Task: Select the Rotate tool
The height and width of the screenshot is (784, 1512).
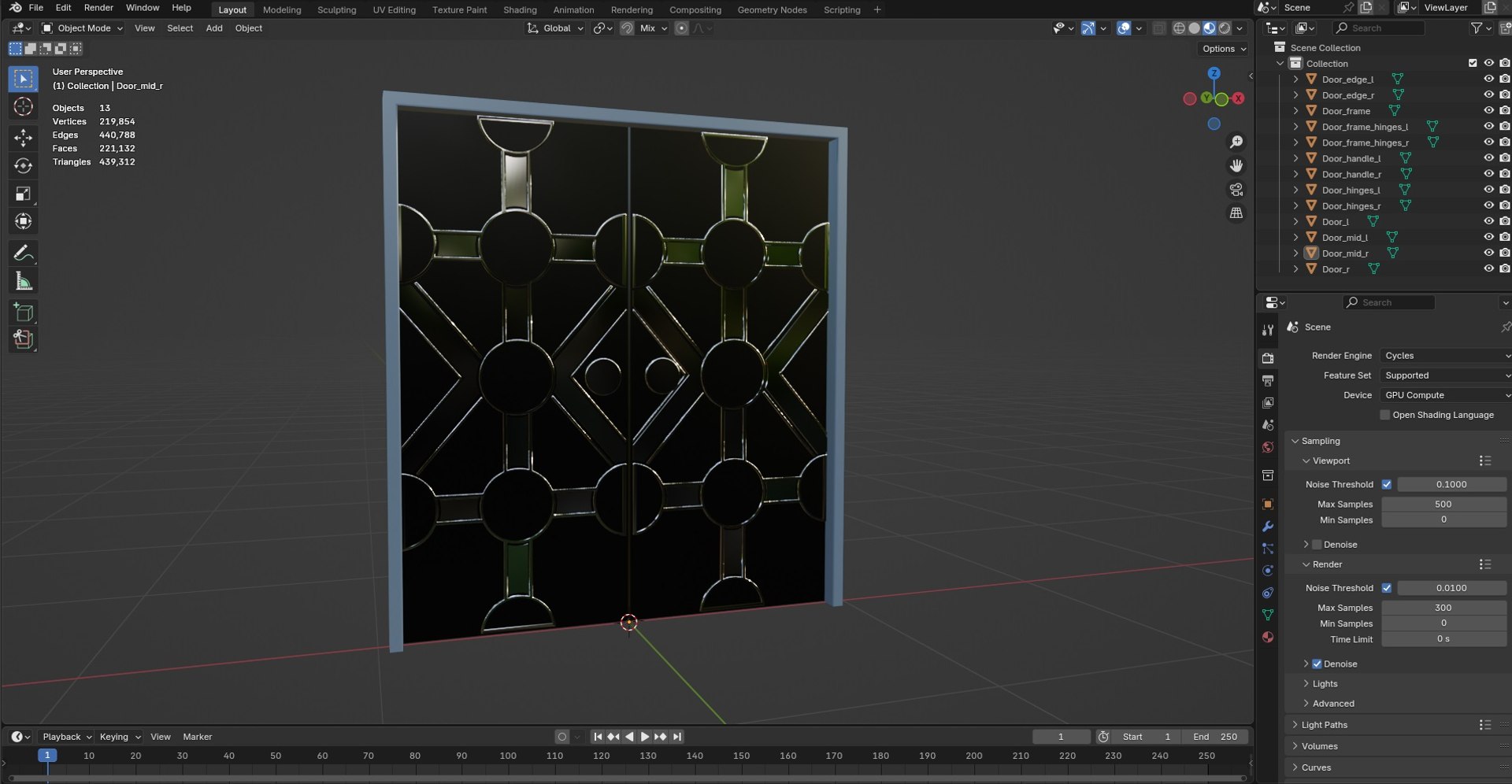Action: click(x=23, y=166)
